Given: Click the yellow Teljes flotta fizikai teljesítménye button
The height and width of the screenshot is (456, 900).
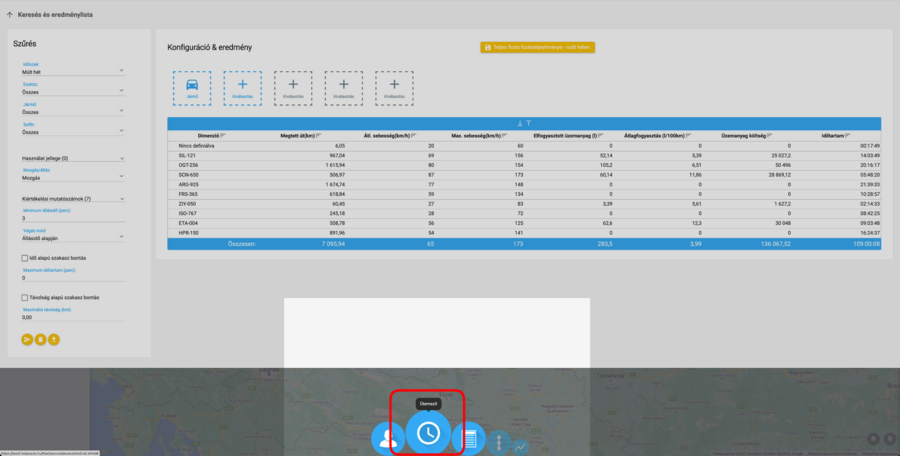Looking at the screenshot, I should click(537, 47).
